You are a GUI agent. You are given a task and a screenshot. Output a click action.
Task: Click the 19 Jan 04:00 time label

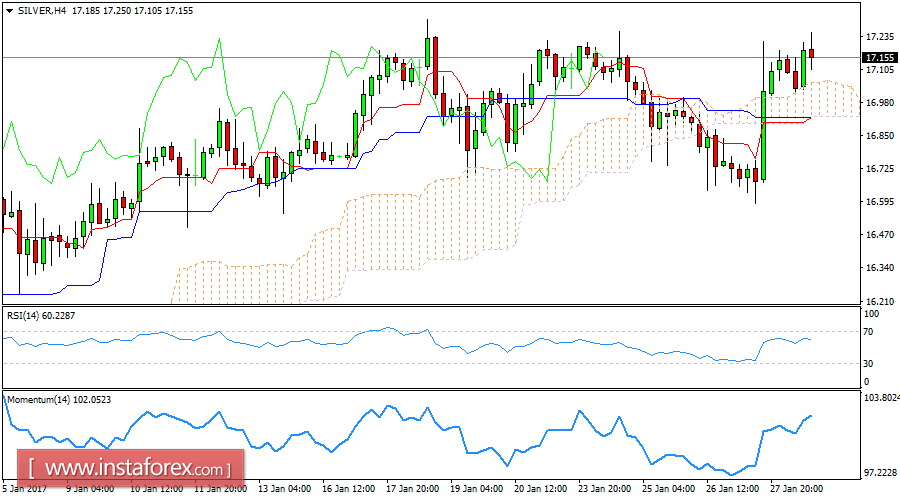(476, 489)
